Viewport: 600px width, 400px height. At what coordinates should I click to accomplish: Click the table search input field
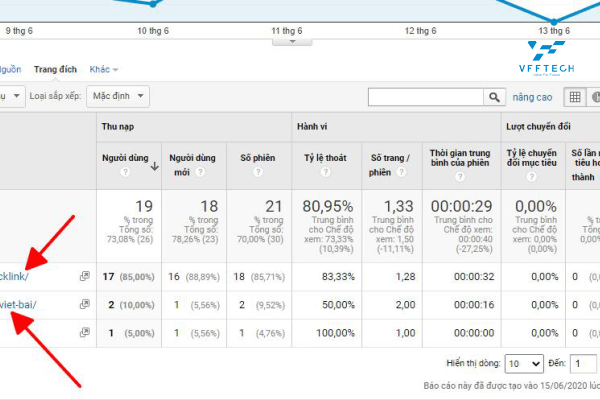pos(426,97)
